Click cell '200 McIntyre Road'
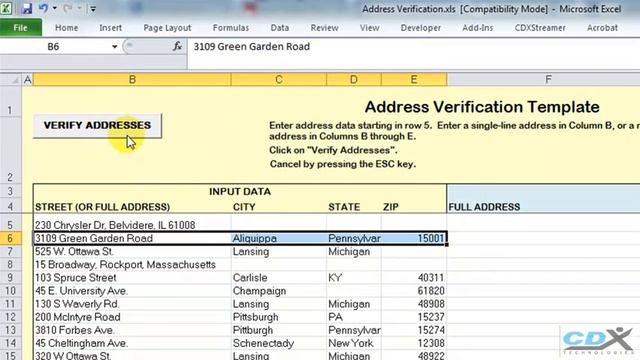 132,317
